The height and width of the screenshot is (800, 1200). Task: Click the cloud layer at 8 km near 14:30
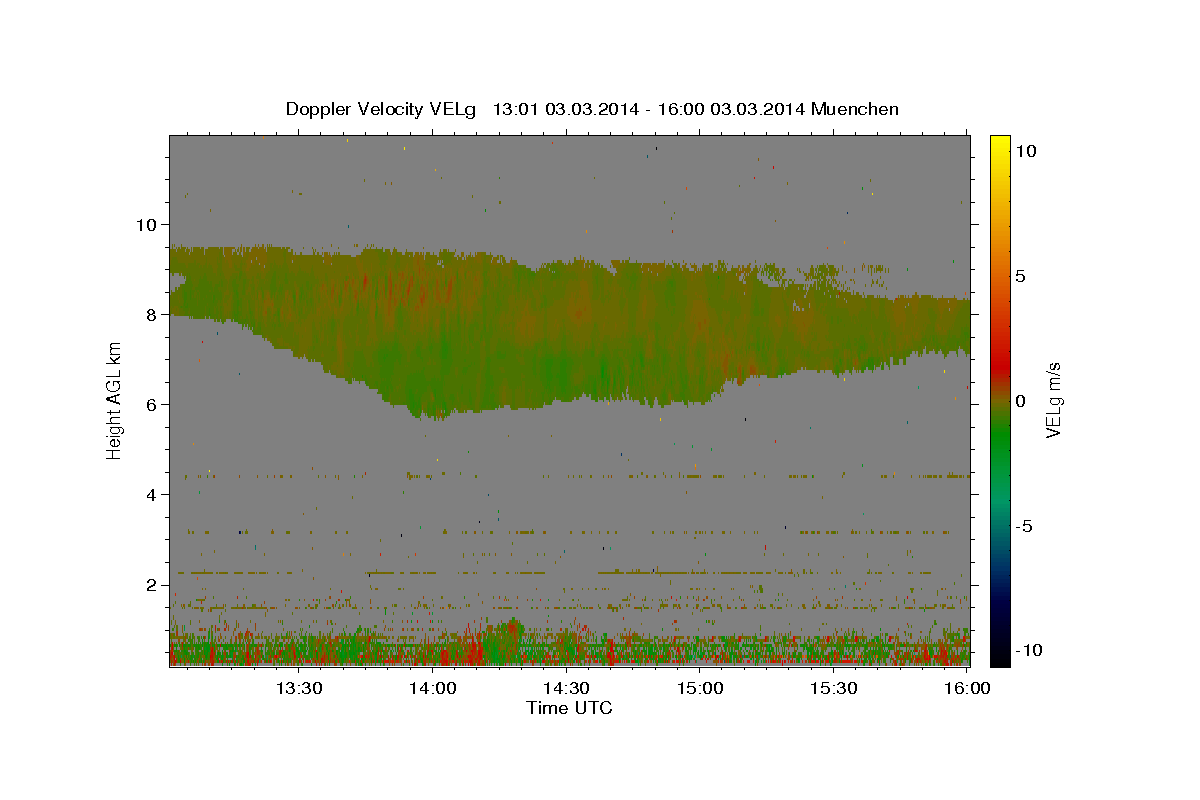point(565,314)
